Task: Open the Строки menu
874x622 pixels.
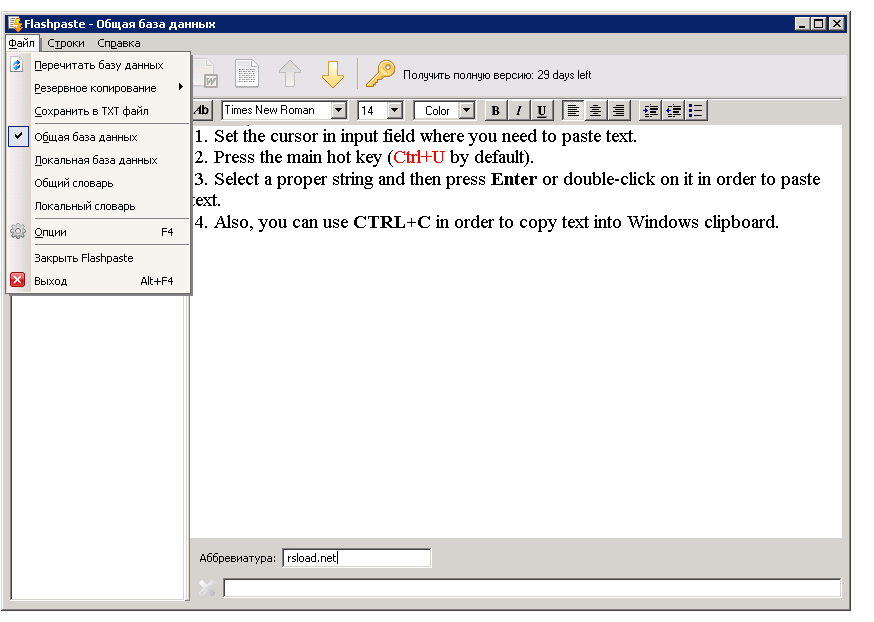Action: 66,43
